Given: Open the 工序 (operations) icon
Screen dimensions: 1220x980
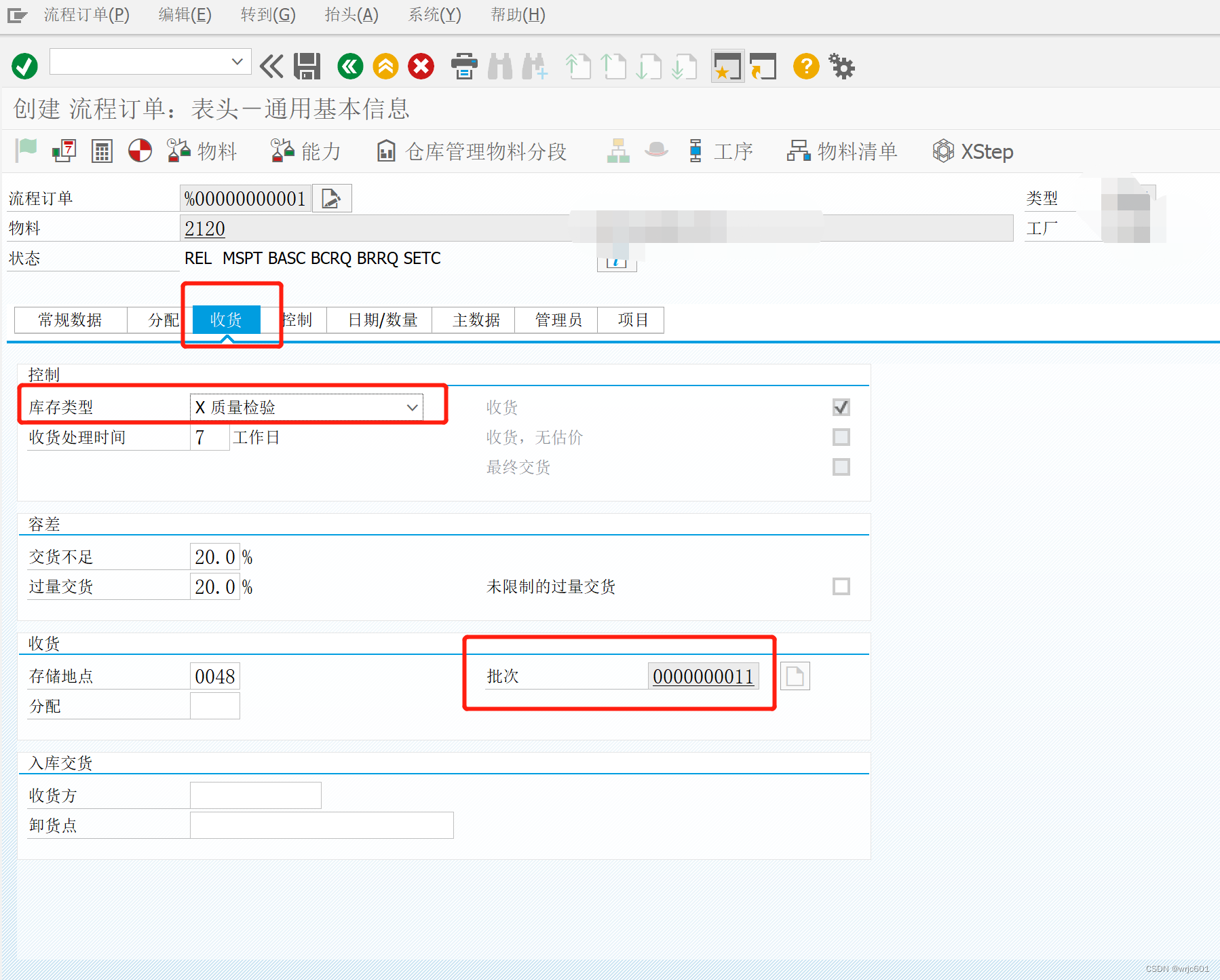Looking at the screenshot, I should (x=721, y=151).
